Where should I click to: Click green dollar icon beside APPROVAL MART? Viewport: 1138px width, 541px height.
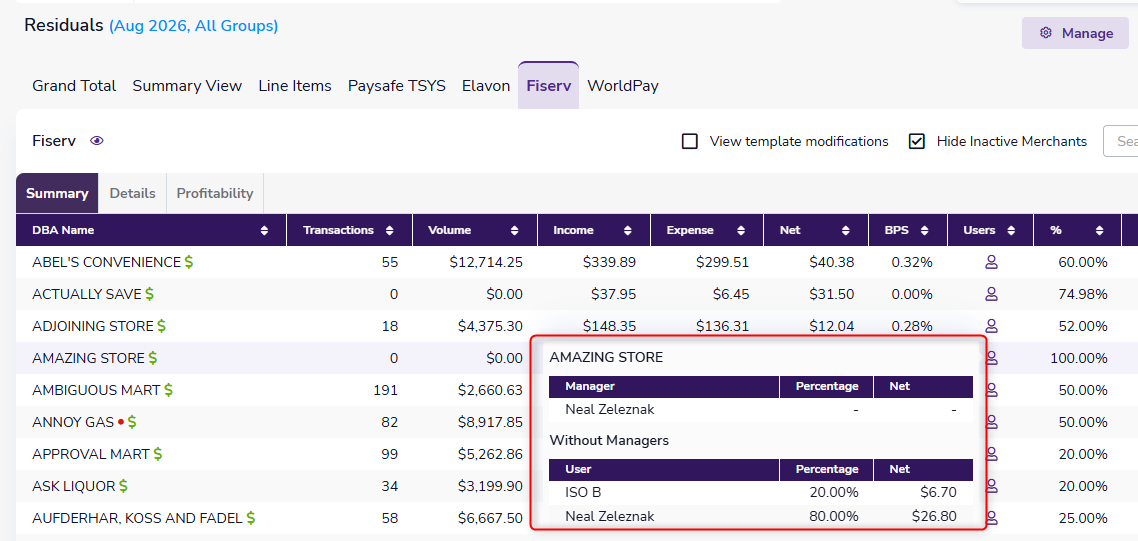[157, 454]
